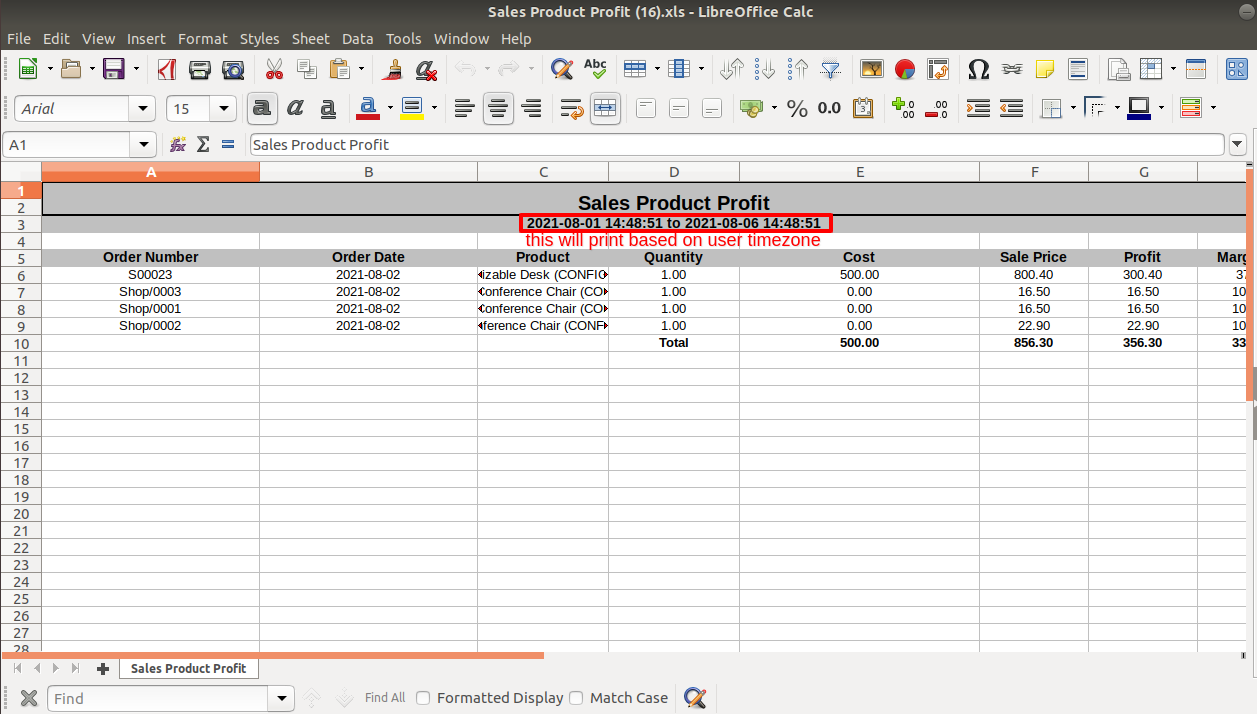The height and width of the screenshot is (714, 1257).
Task: Open the Sheet menu
Action: [310, 39]
